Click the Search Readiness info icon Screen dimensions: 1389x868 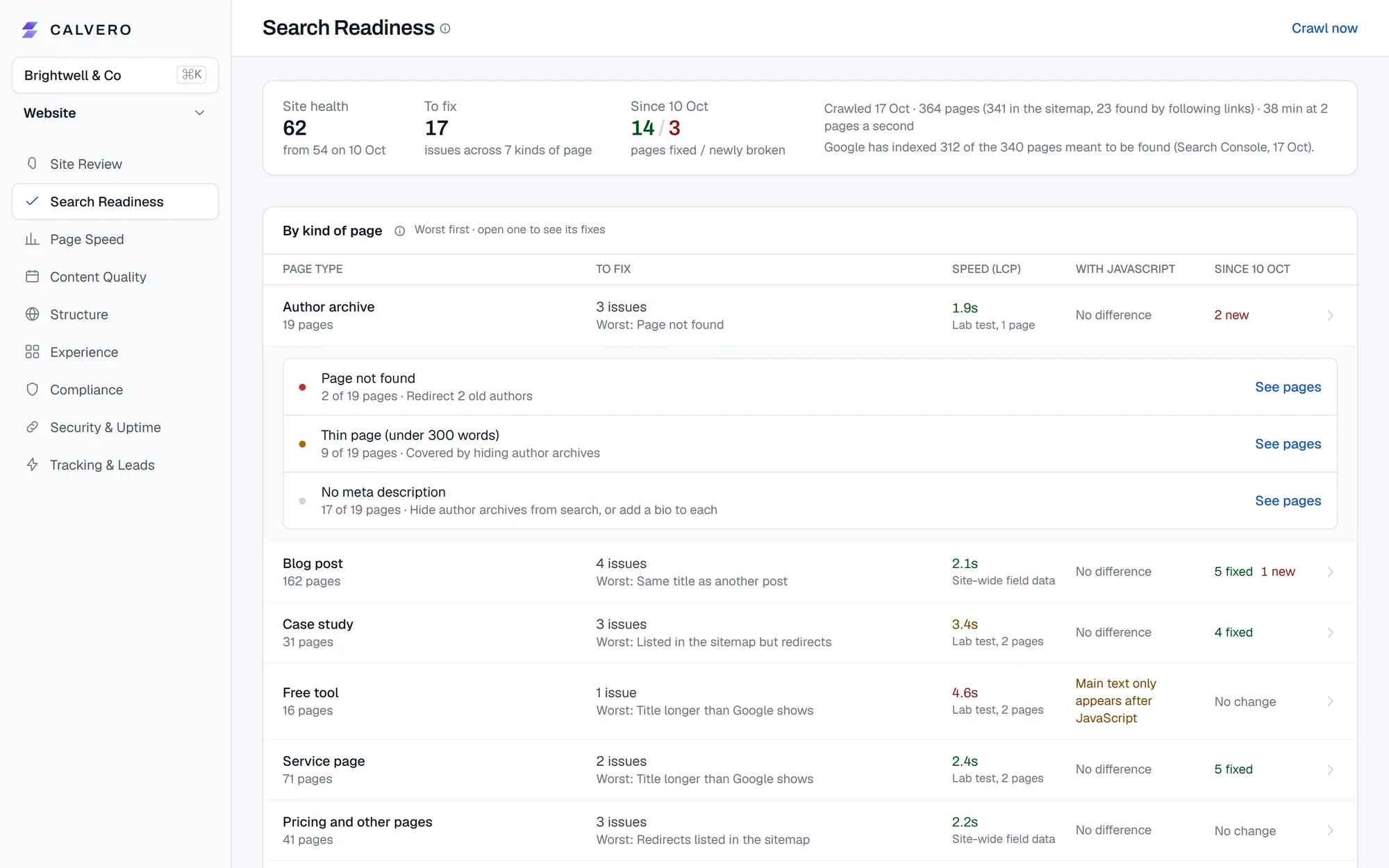tap(445, 28)
